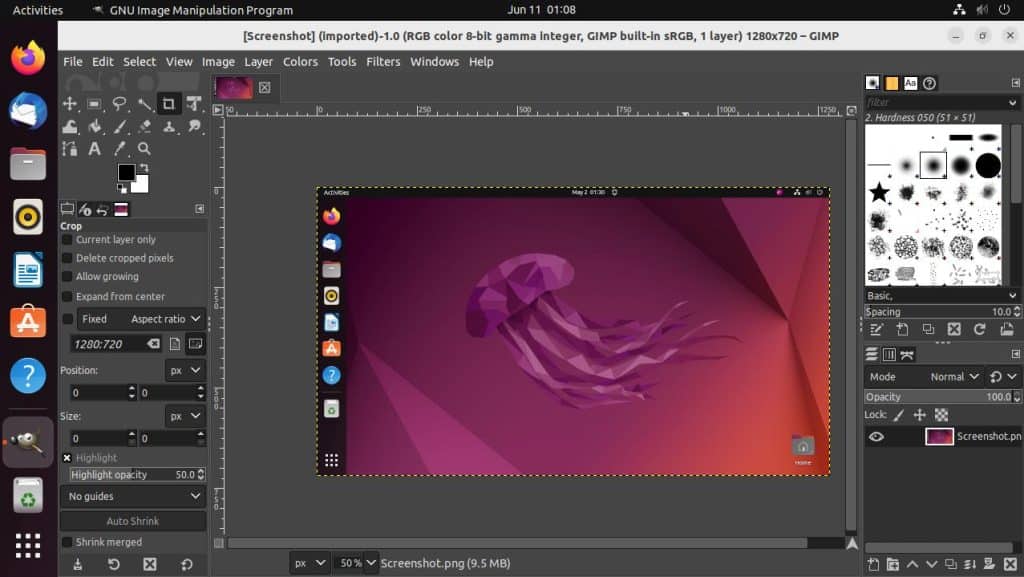Open the Images tab in toolbox dock
1024x577 pixels.
tap(121, 210)
